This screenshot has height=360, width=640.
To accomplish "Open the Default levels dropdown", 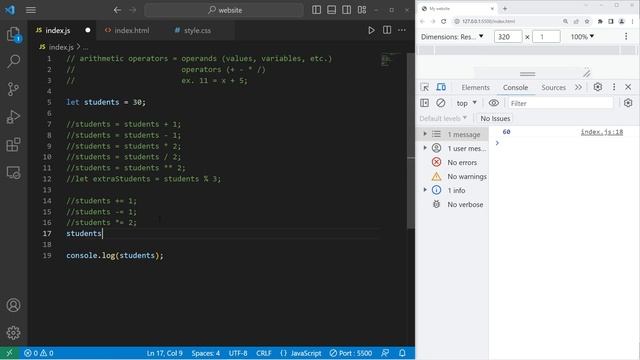I will coord(443,118).
